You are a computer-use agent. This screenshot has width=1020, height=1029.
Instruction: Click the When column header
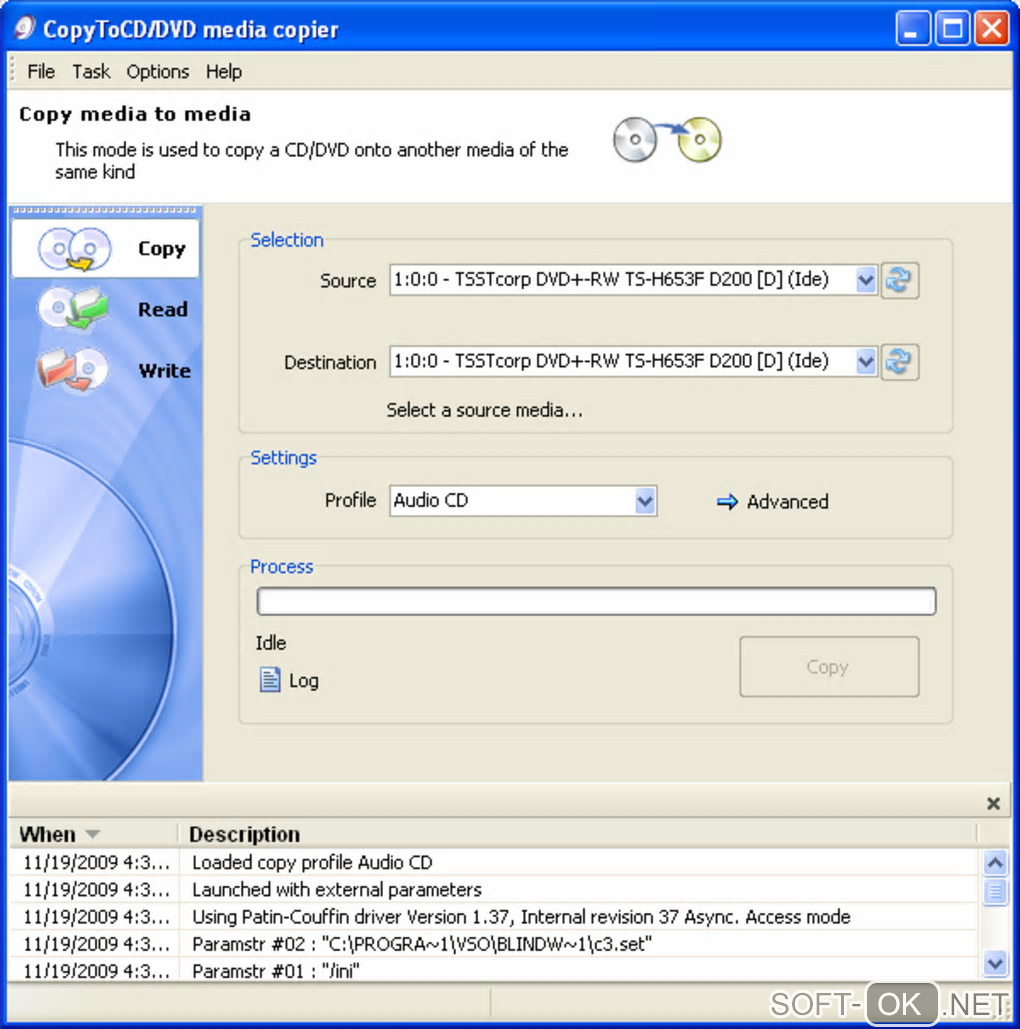[94, 834]
